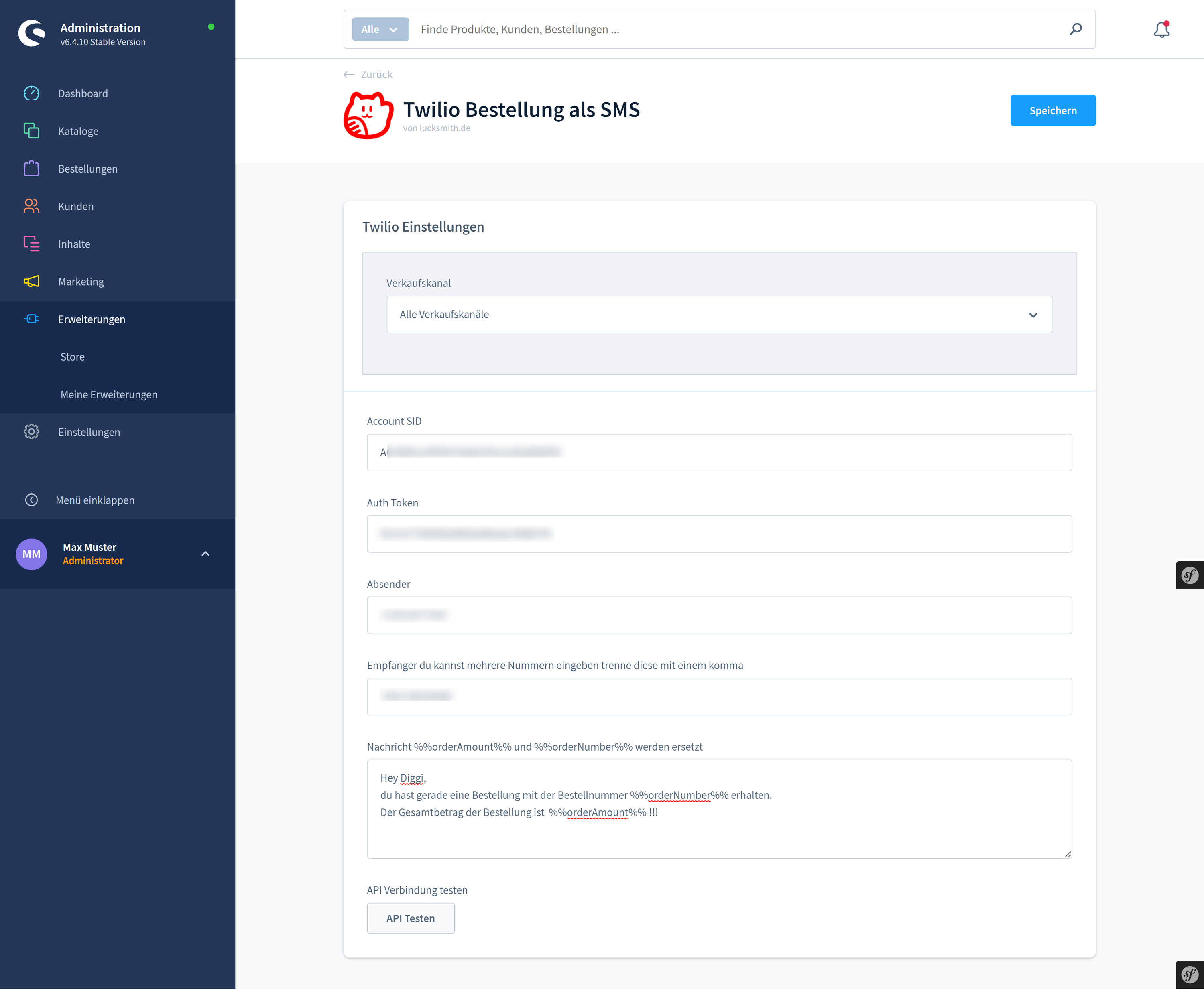Click the green online status dot
The height and width of the screenshot is (989, 1204).
[x=211, y=27]
